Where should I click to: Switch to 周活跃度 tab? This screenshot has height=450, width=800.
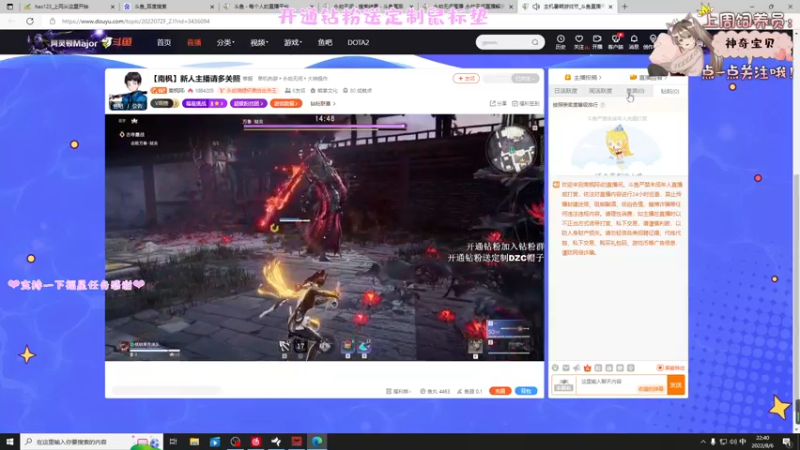tap(600, 91)
